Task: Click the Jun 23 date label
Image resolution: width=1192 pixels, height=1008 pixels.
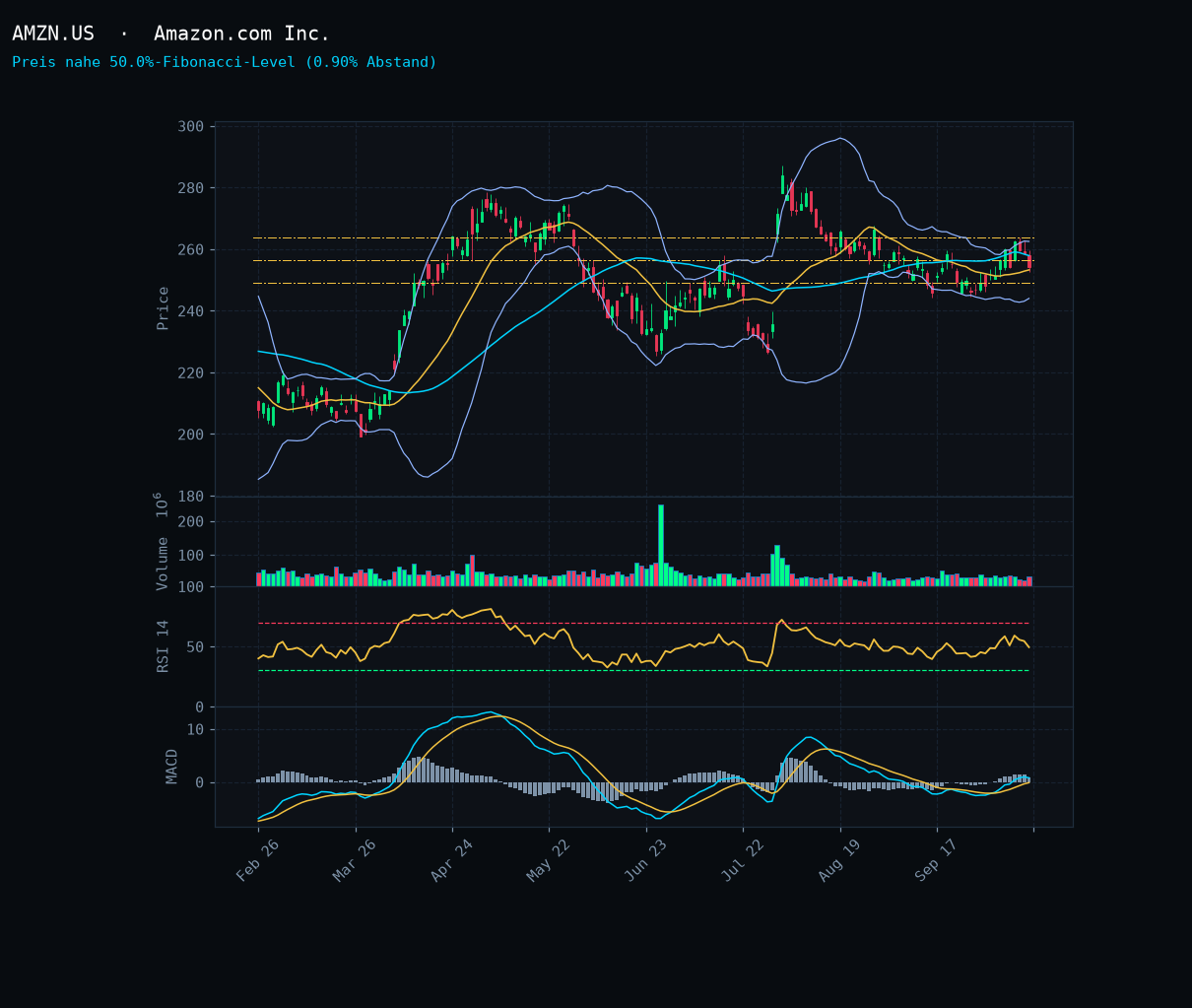Action: click(x=645, y=860)
